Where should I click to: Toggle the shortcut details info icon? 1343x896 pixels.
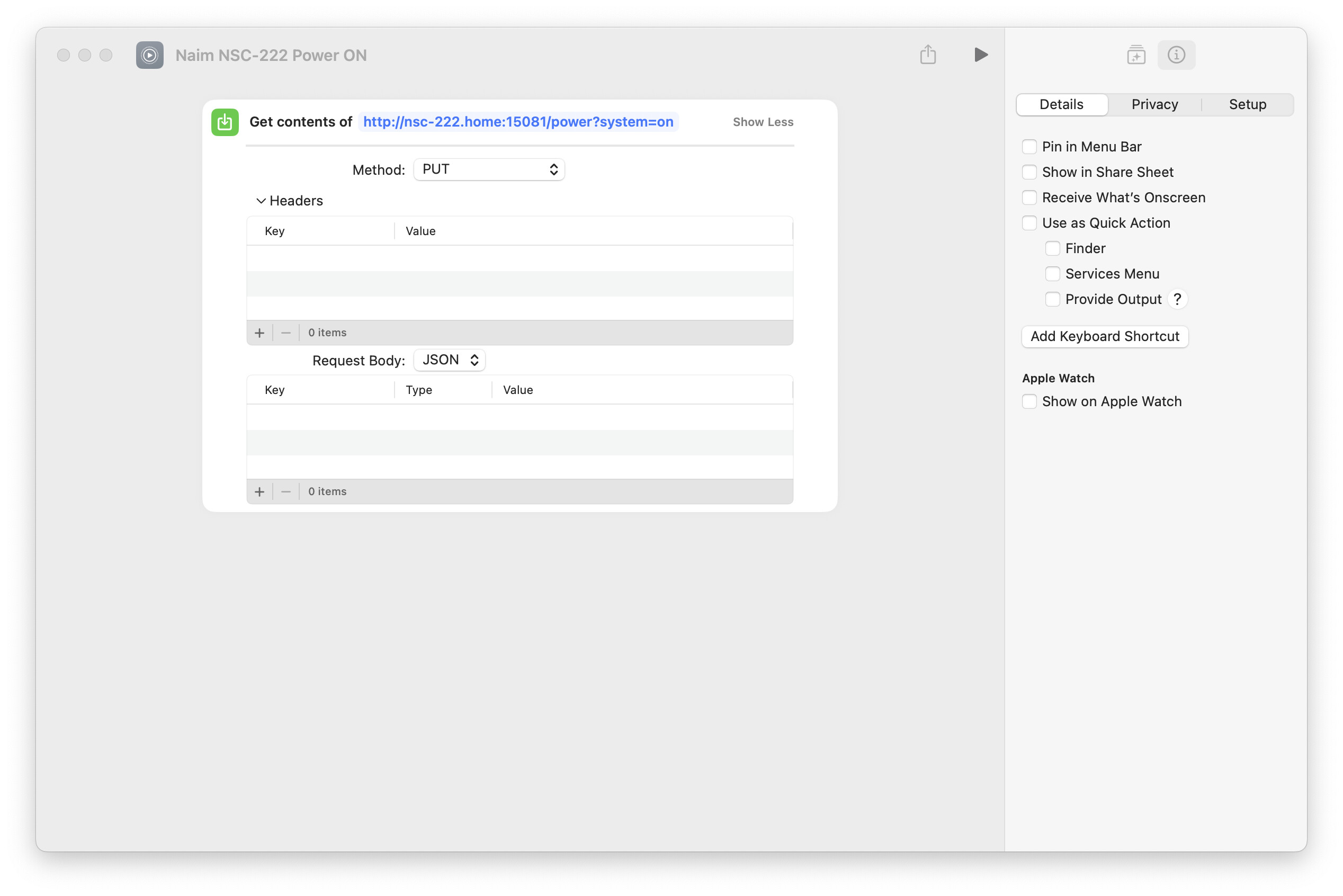tap(1176, 55)
